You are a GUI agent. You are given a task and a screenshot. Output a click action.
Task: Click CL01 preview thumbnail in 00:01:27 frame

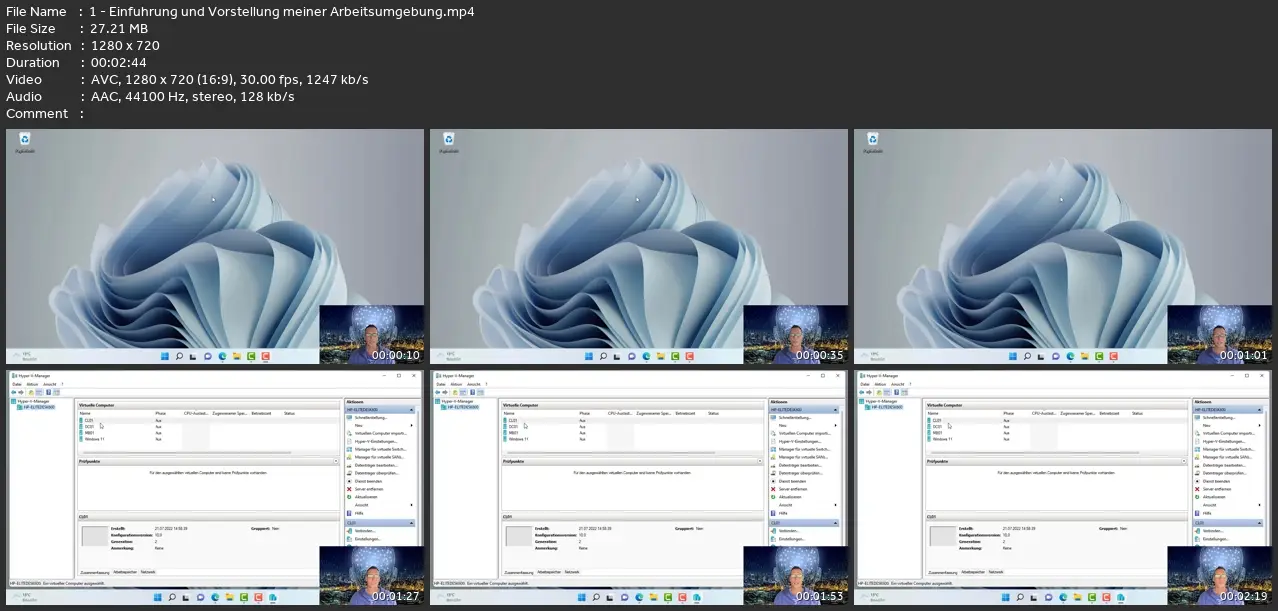(93, 536)
